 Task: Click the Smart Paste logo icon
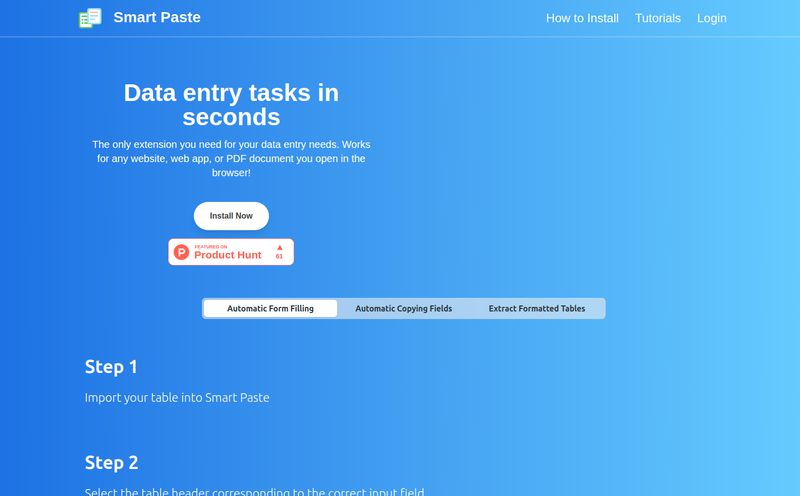click(90, 18)
